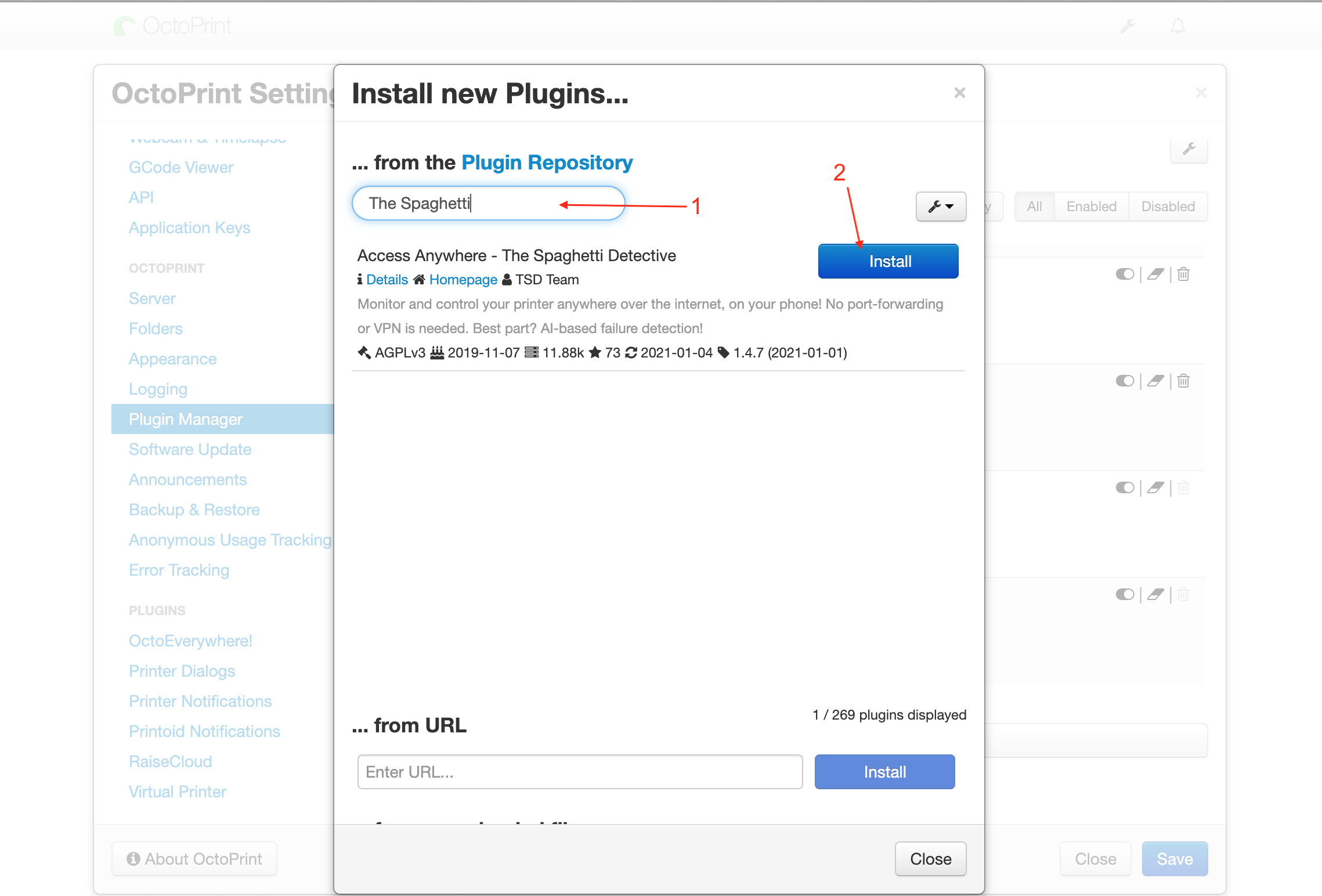Select the Enabled filter tab
The width and height of the screenshot is (1322, 896).
pos(1091,207)
